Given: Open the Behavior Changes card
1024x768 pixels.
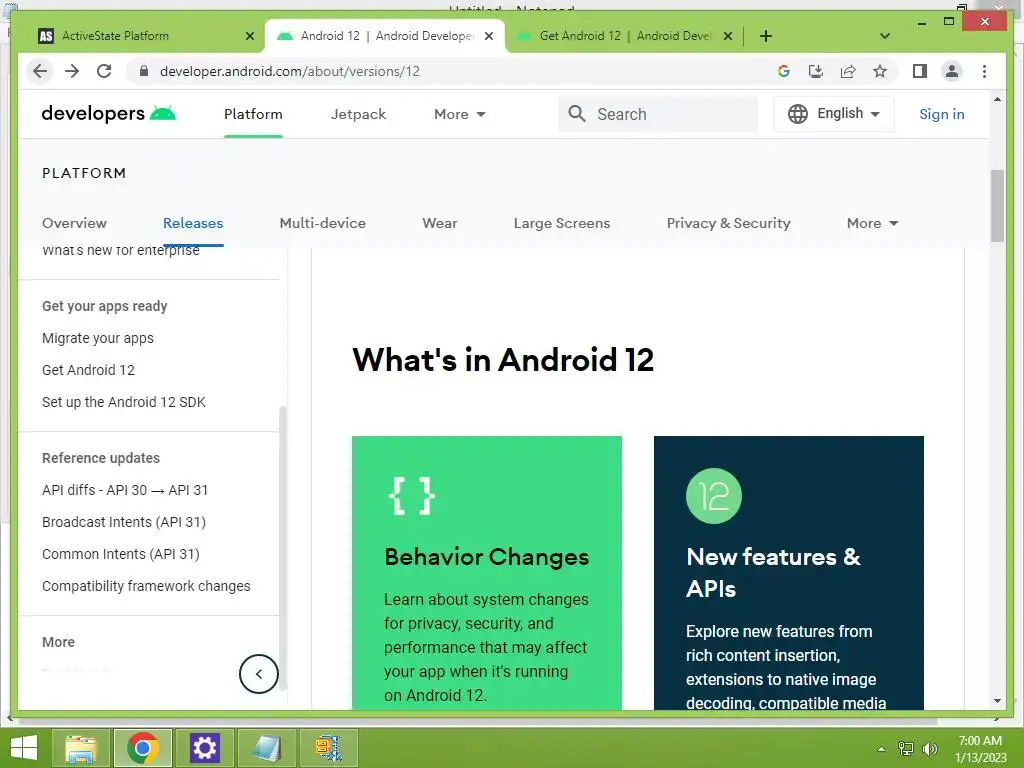Looking at the screenshot, I should (487, 572).
